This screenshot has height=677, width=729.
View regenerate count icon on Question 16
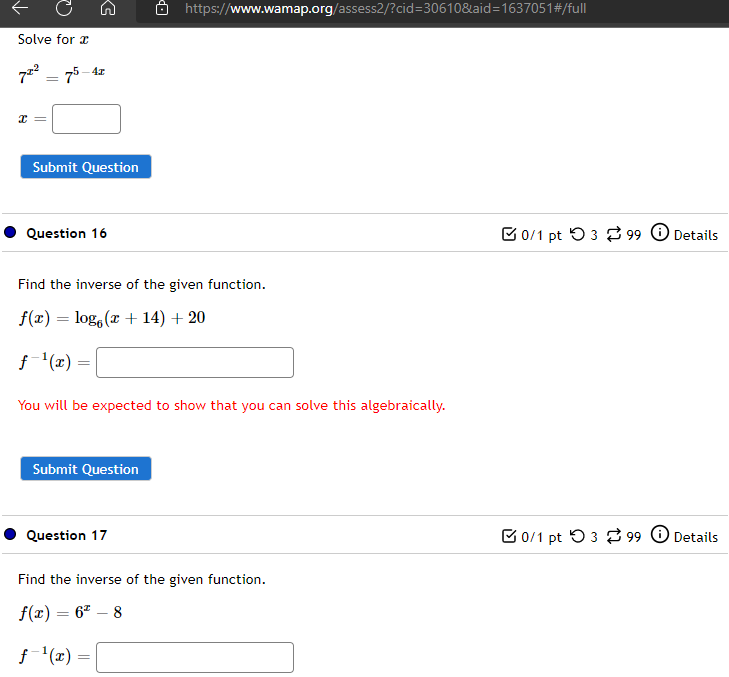(614, 234)
